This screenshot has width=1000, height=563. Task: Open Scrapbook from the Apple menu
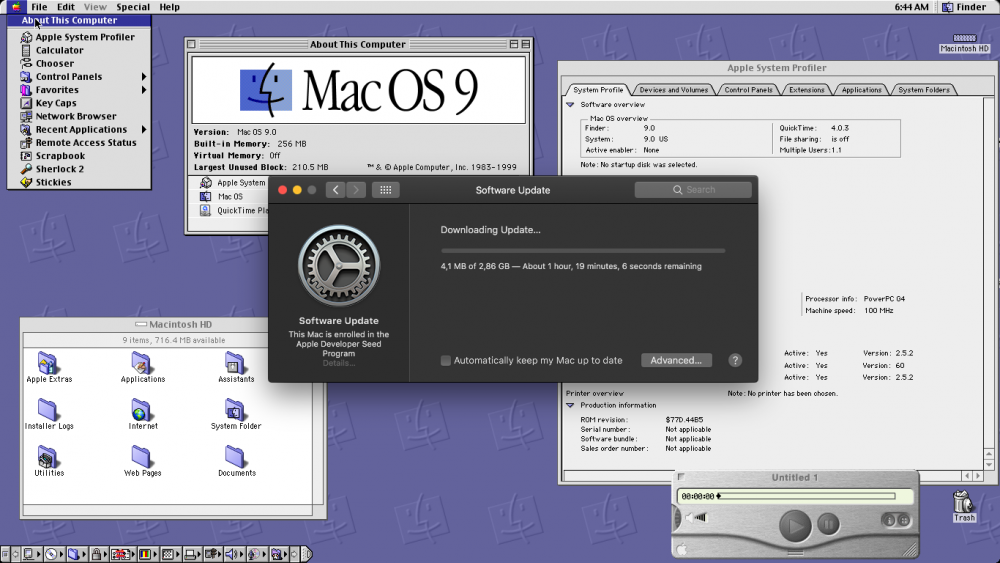pos(79,156)
